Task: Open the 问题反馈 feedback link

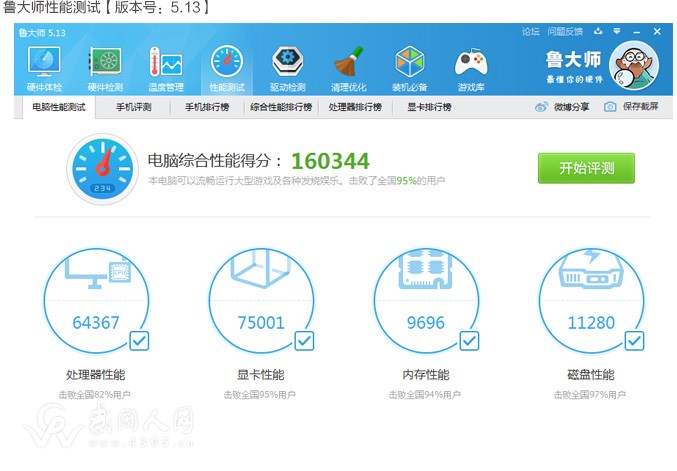Action: coord(565,32)
